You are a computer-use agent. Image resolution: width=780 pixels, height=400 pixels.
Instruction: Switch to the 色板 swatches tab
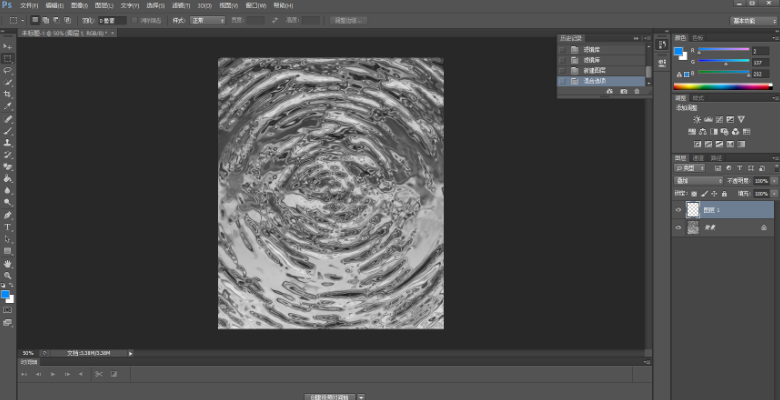tap(697, 38)
